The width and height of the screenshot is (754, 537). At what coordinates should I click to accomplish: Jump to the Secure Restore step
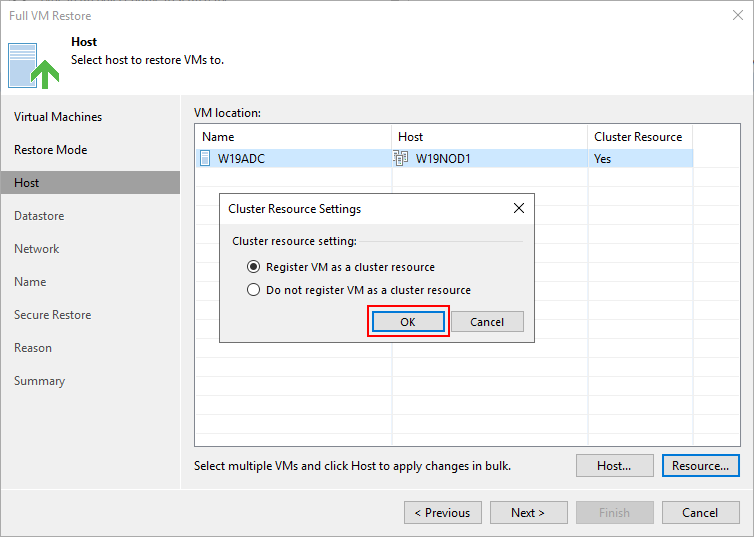52,315
